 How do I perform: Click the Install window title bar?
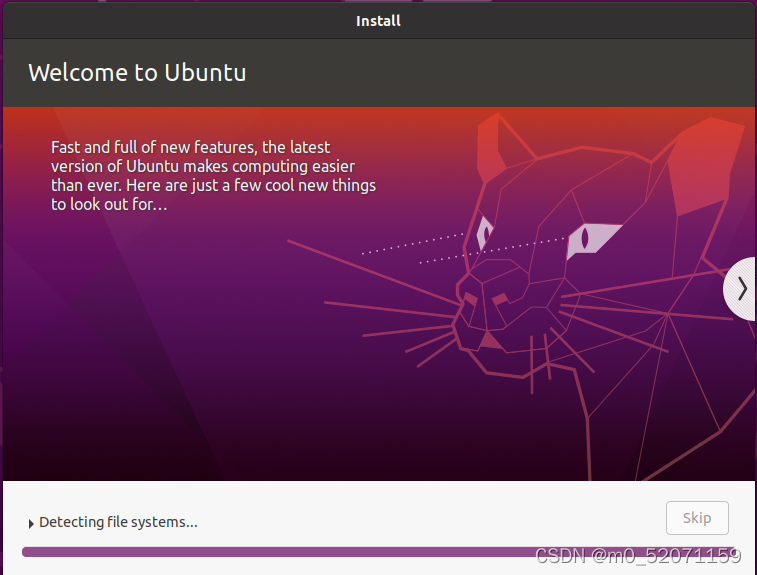click(x=378, y=21)
